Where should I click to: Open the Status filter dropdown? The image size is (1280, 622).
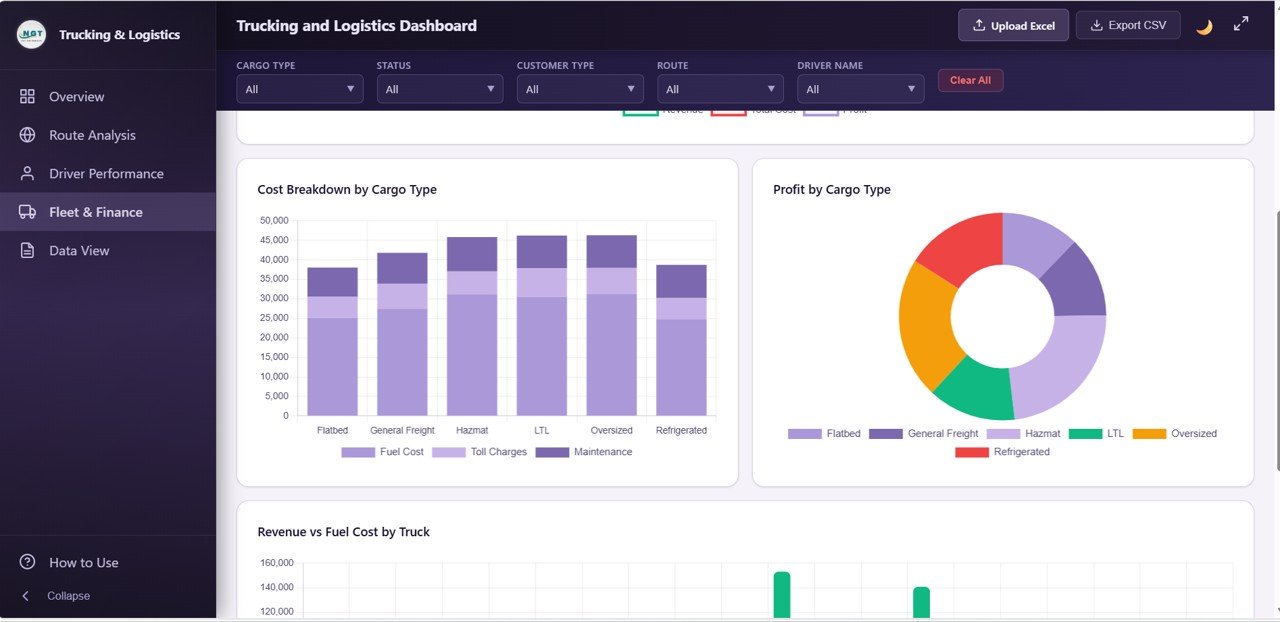(x=439, y=88)
